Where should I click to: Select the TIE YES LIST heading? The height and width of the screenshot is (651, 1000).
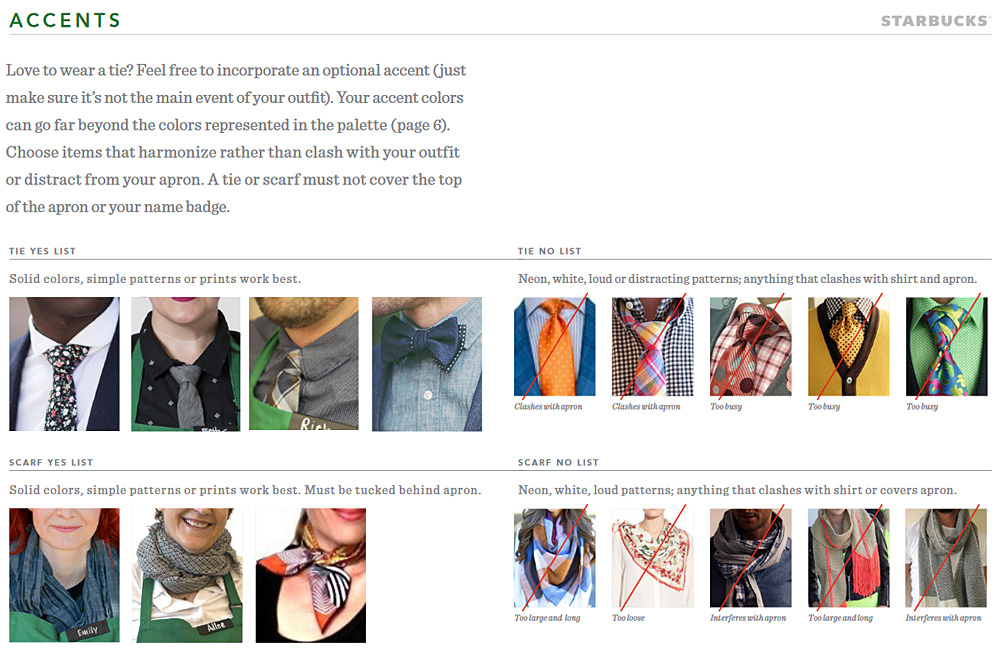(43, 251)
